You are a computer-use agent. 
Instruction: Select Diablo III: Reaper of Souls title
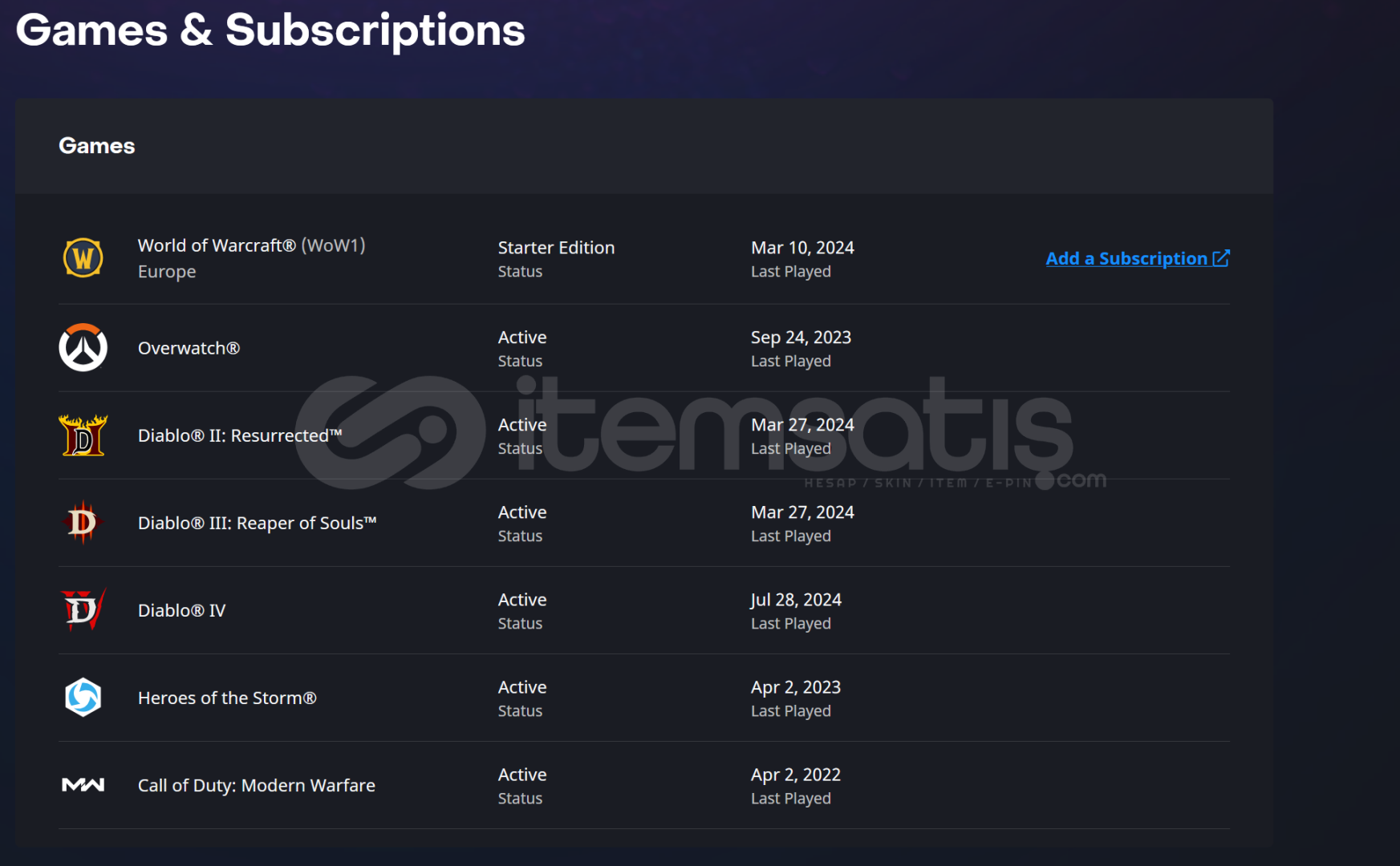point(257,523)
